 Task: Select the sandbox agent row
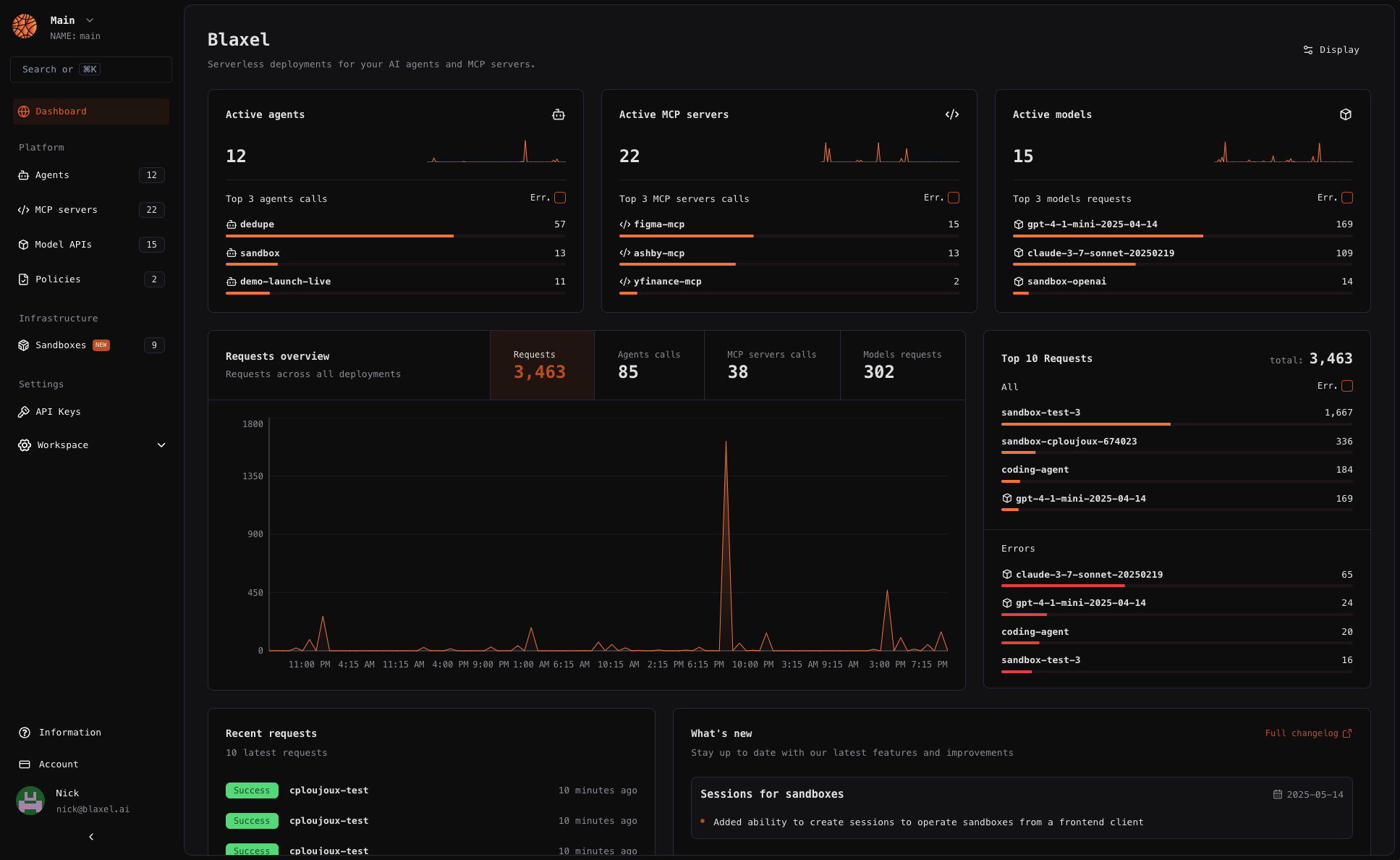[x=396, y=256]
